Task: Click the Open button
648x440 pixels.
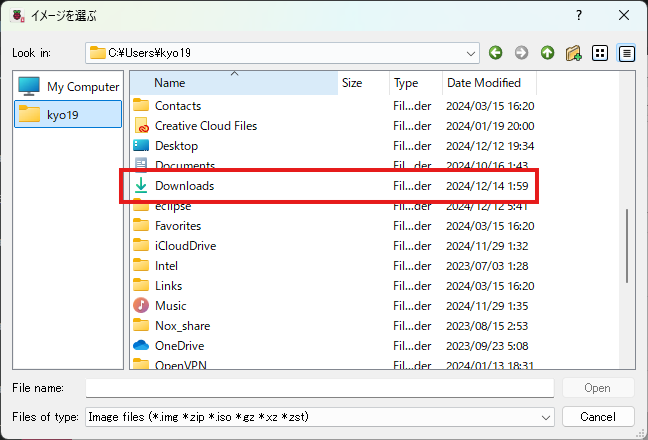Action: (598, 388)
